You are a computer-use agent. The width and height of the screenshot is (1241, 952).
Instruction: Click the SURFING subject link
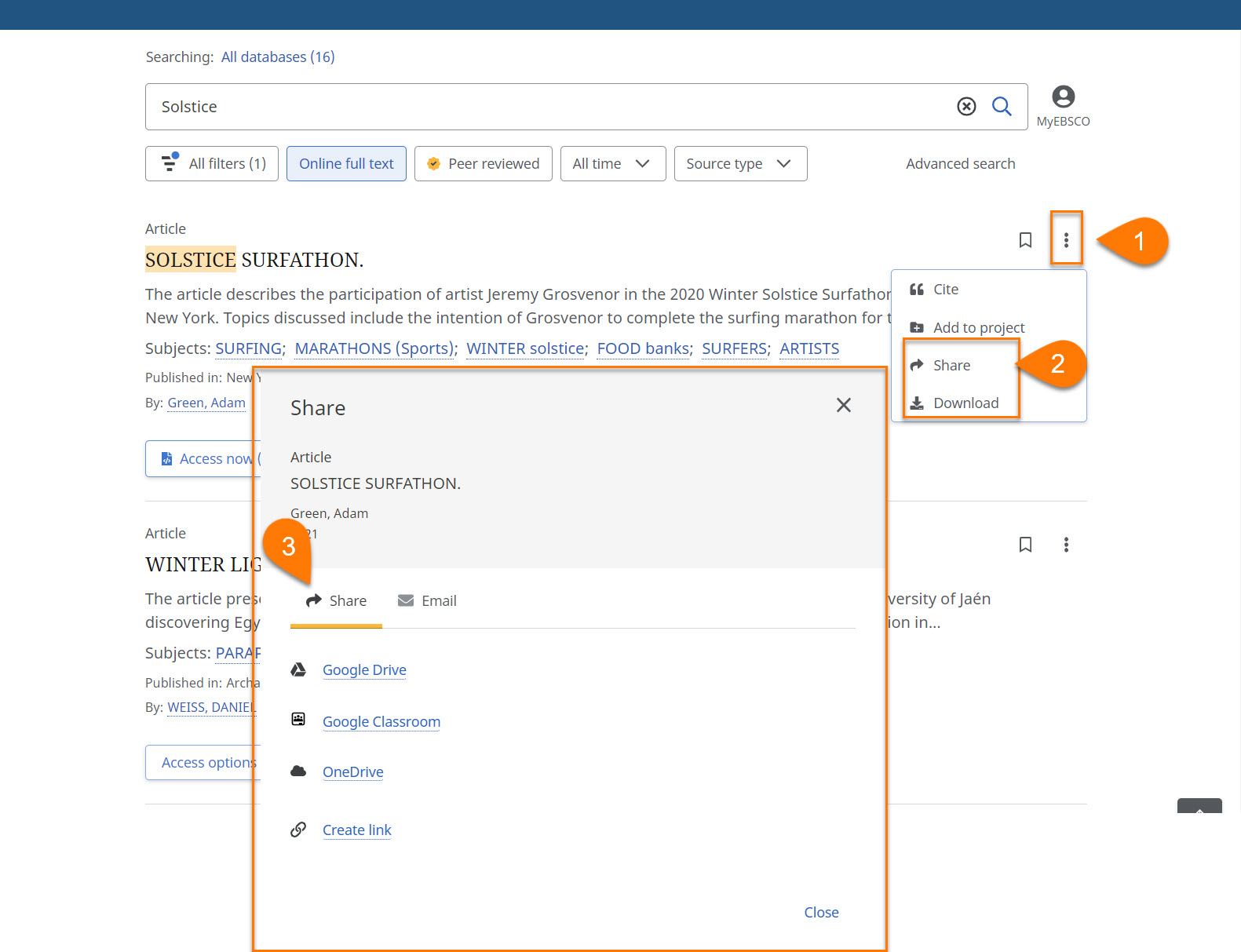click(x=249, y=348)
